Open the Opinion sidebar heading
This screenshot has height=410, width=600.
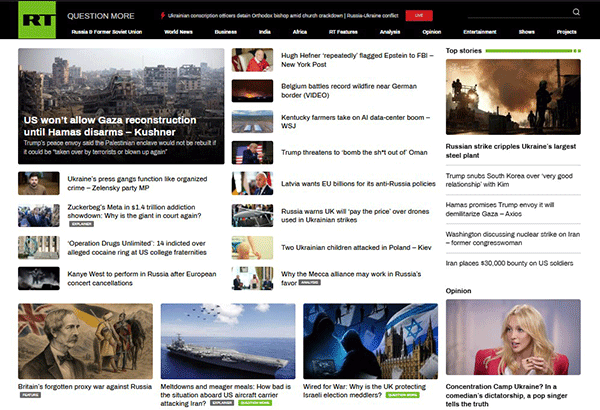(x=458, y=291)
